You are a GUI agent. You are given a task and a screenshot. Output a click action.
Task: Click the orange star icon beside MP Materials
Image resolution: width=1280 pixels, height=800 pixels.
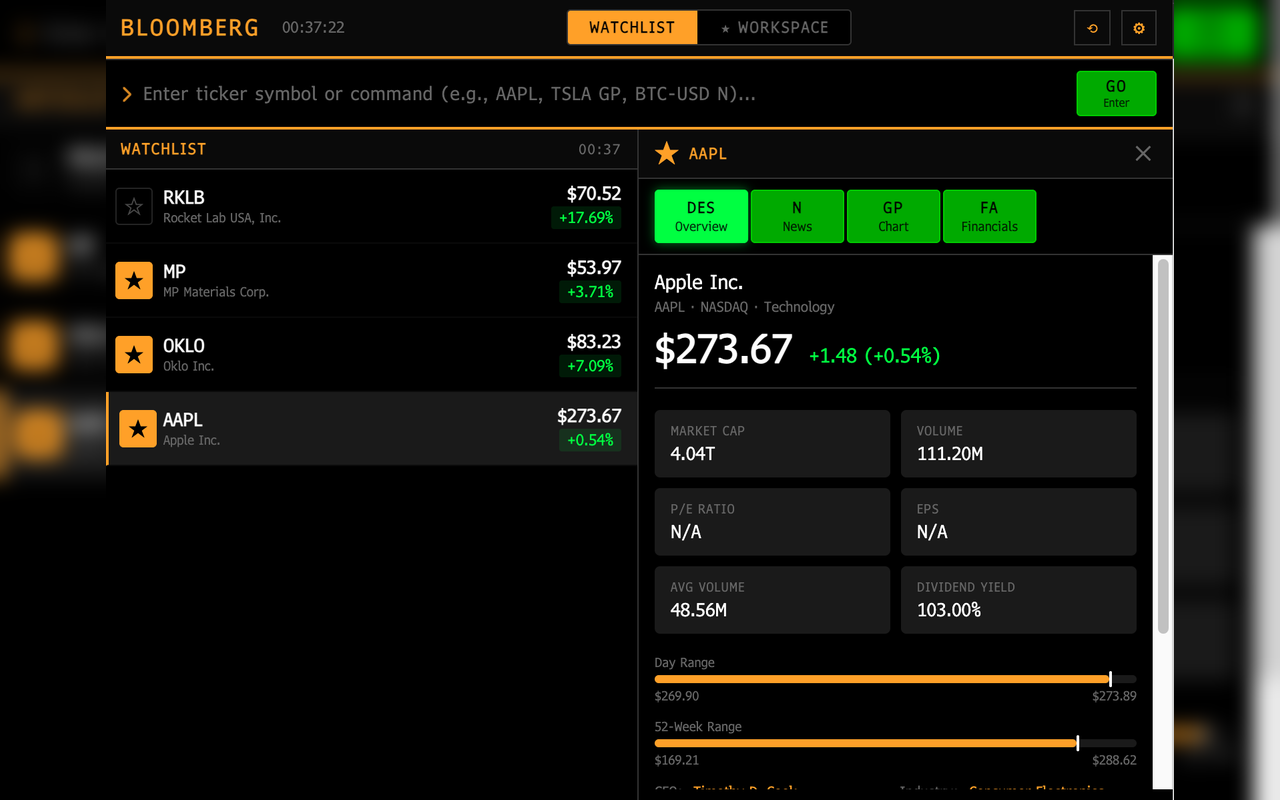[x=134, y=280]
